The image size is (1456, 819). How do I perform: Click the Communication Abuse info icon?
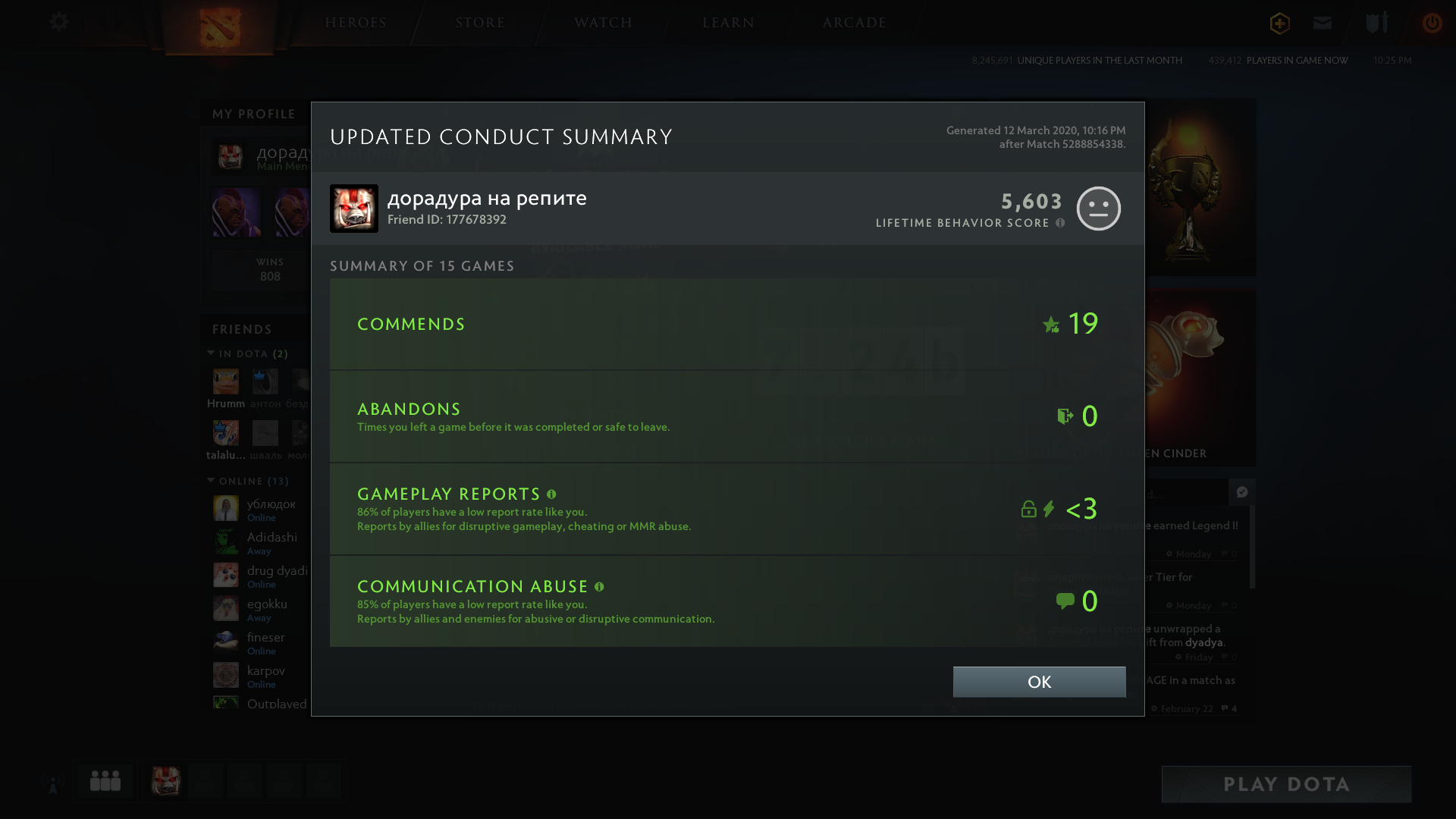(599, 587)
